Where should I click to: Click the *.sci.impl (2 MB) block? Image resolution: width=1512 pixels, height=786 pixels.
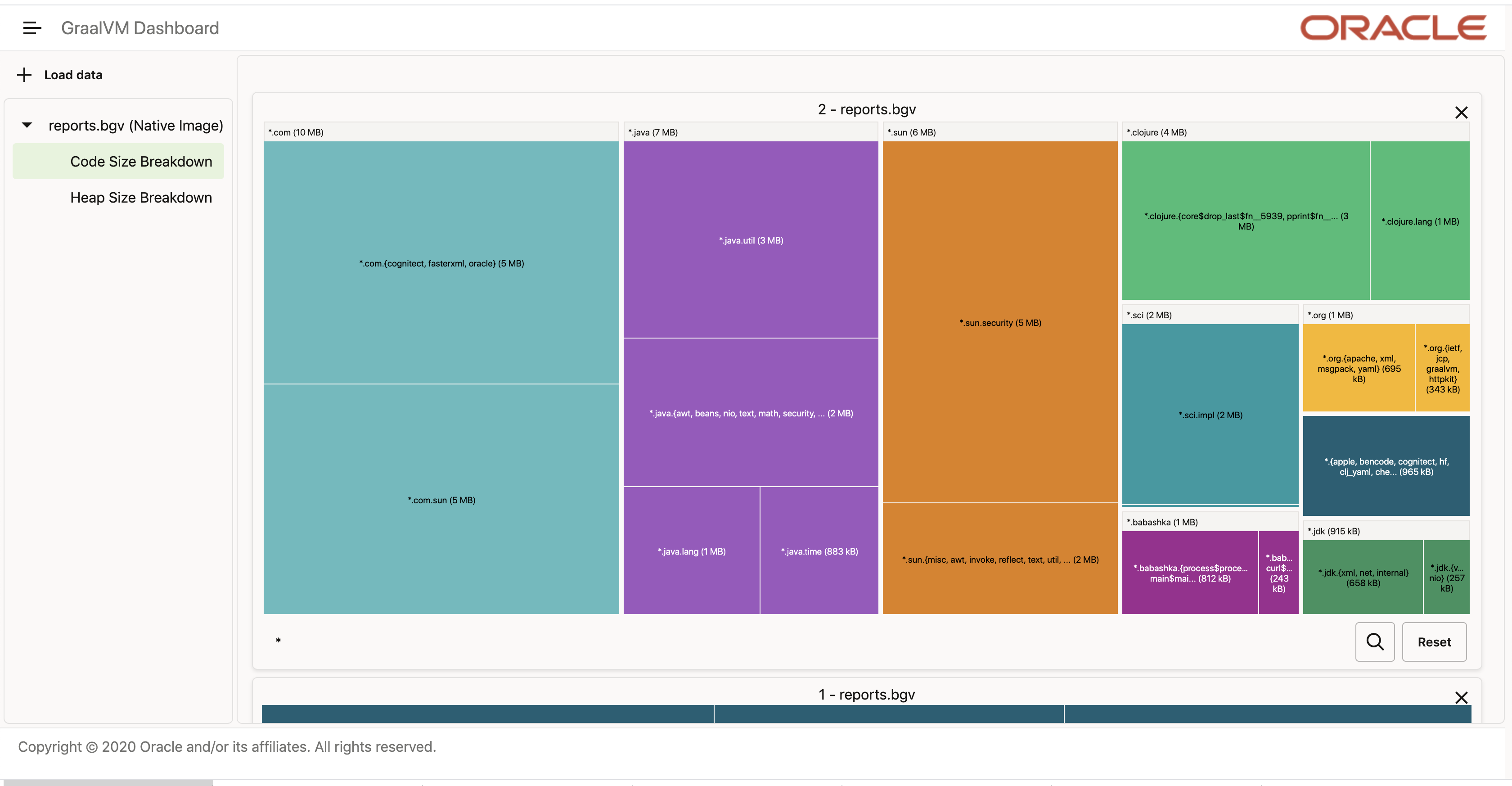click(x=1210, y=415)
